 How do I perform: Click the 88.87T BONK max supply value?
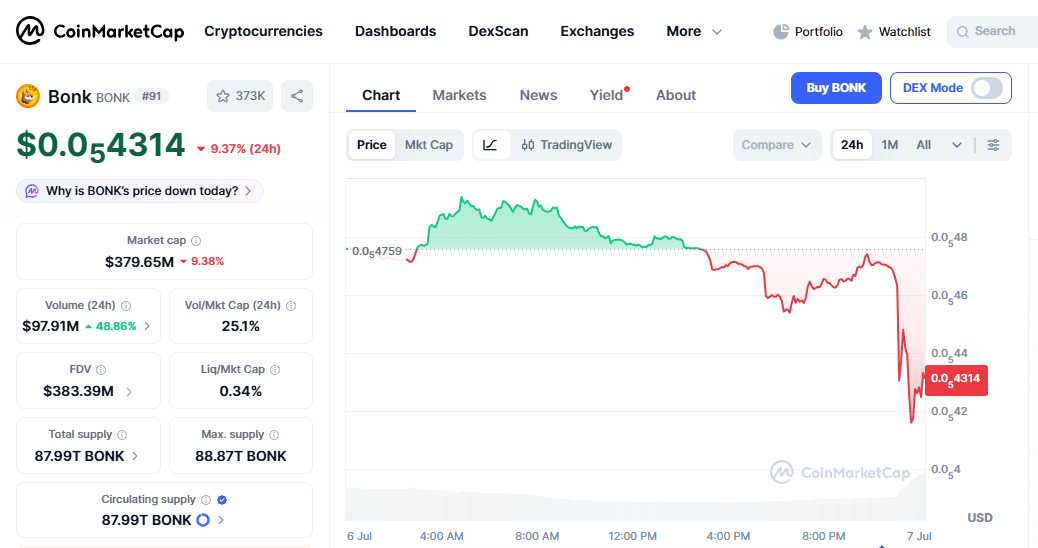click(x=241, y=456)
